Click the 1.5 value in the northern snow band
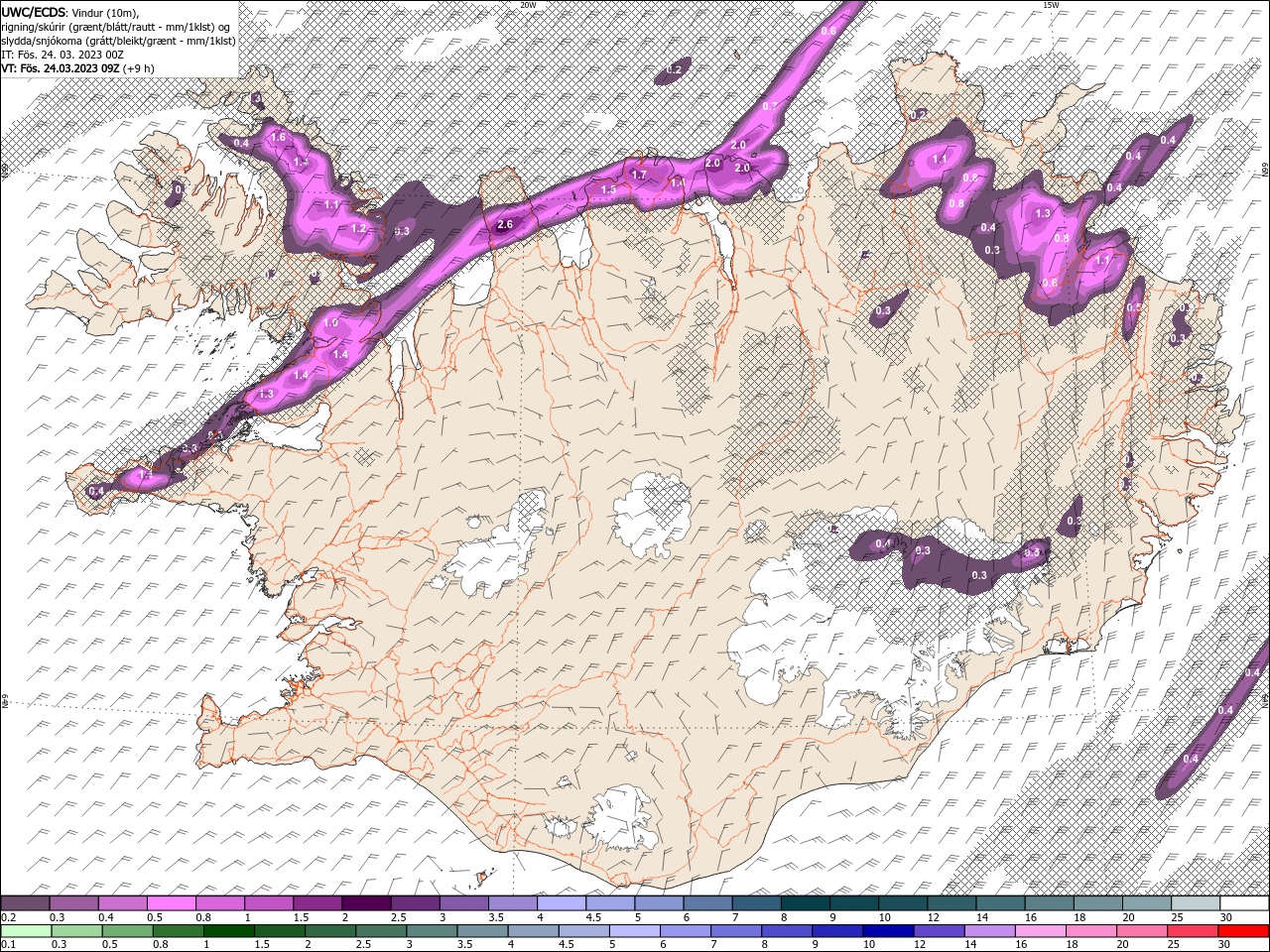 coord(608,189)
